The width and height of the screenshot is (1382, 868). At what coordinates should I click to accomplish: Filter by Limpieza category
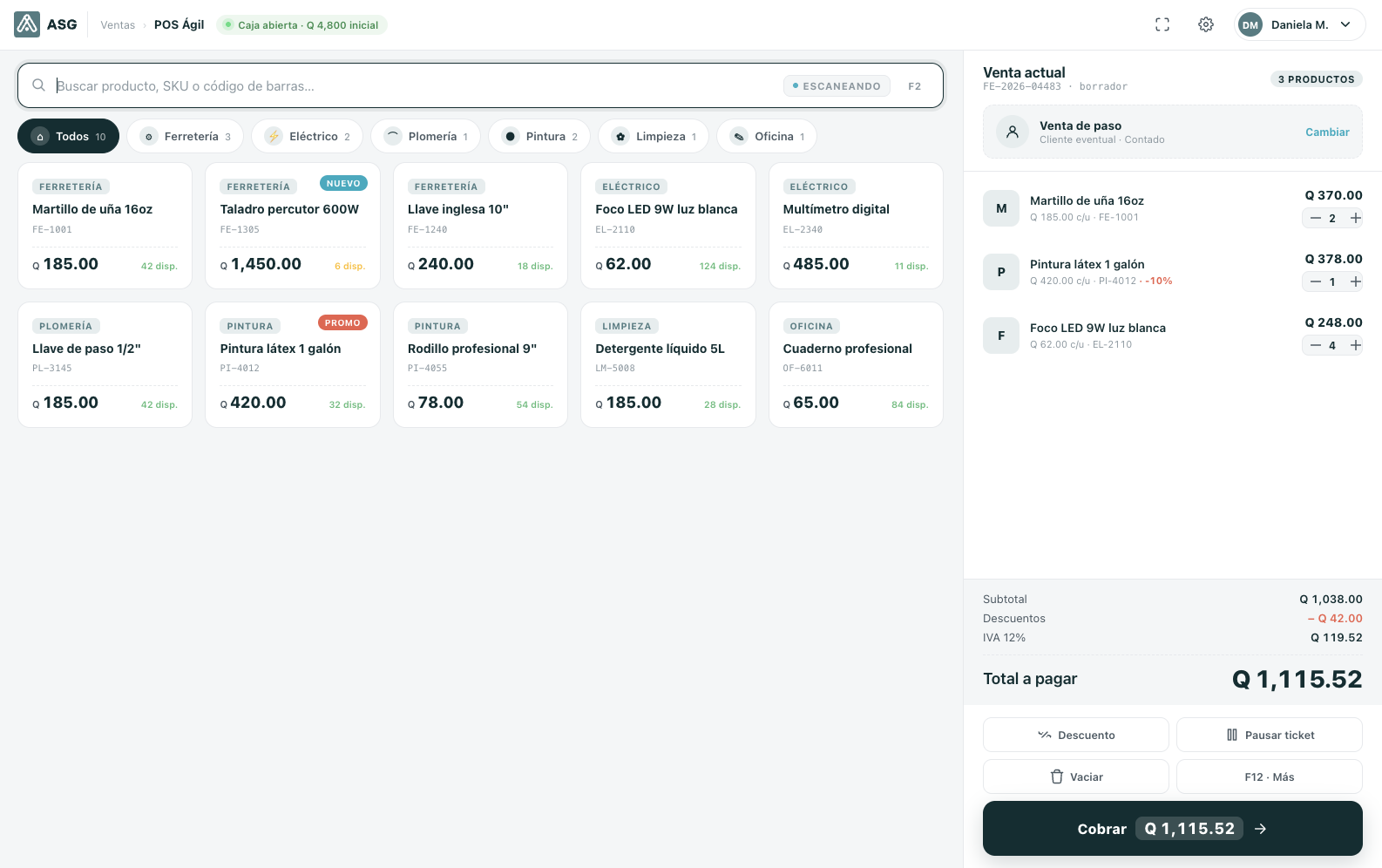pyautogui.click(x=654, y=136)
